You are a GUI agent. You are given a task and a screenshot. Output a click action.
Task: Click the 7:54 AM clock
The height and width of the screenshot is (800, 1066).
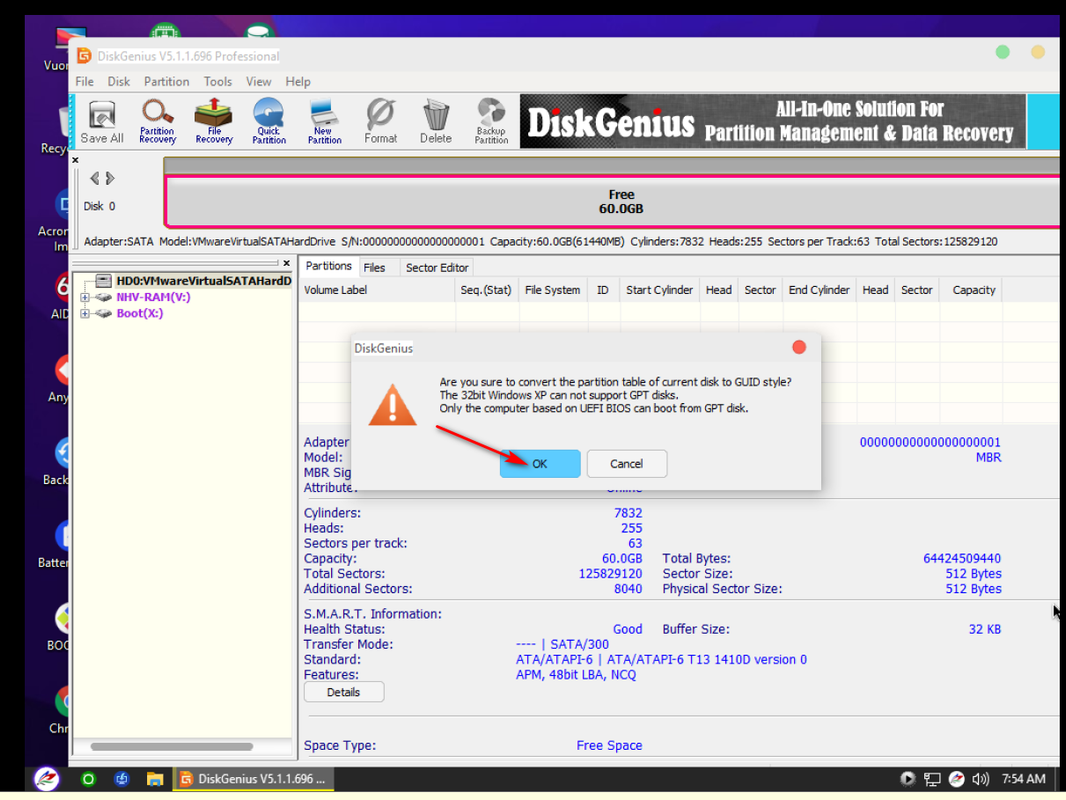tap(1023, 779)
